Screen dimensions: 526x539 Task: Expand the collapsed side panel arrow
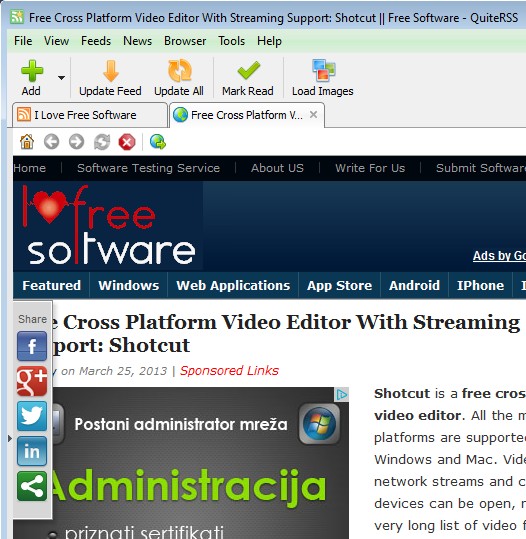tap(10, 438)
